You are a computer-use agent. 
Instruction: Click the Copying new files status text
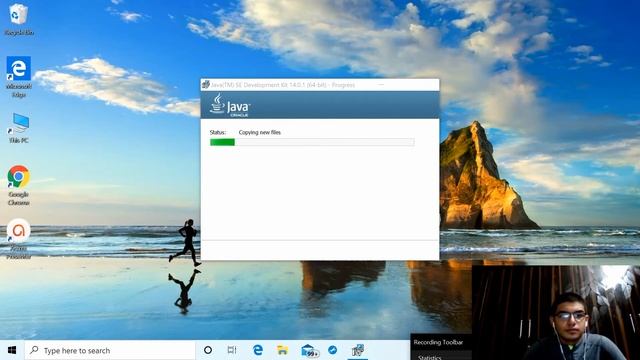click(x=260, y=132)
